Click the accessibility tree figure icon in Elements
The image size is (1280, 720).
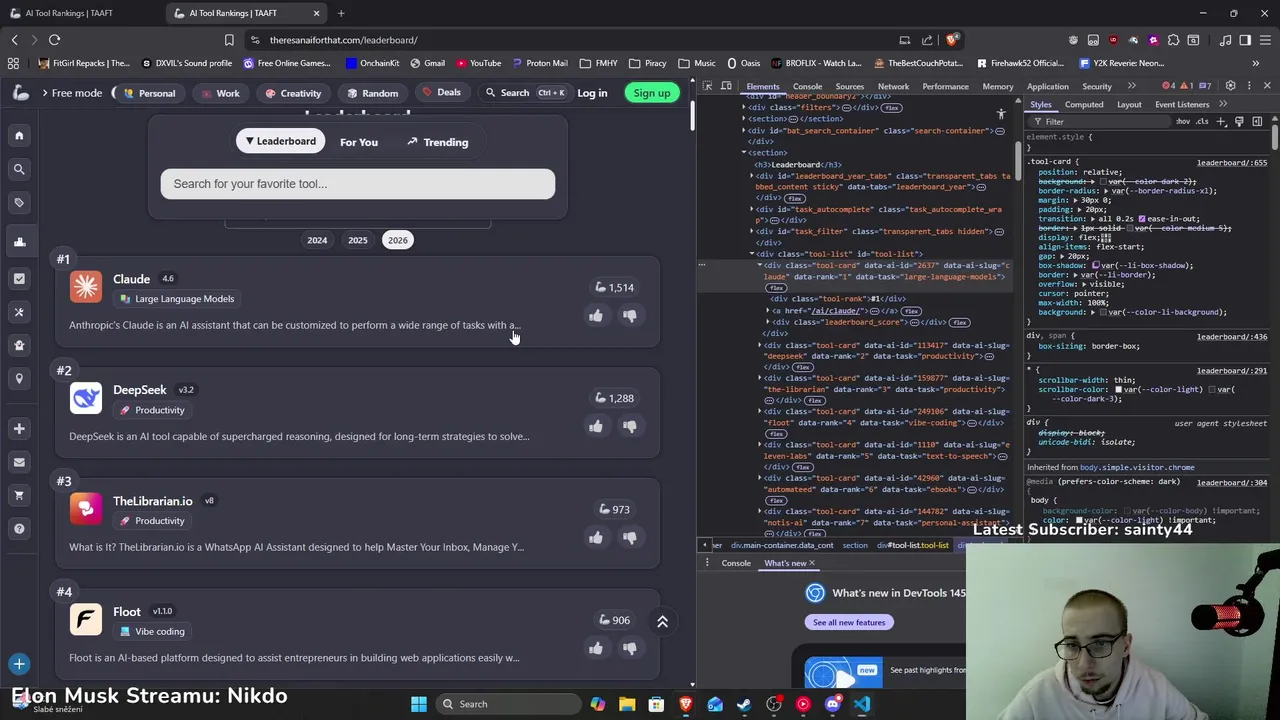pyautogui.click(x=1001, y=114)
